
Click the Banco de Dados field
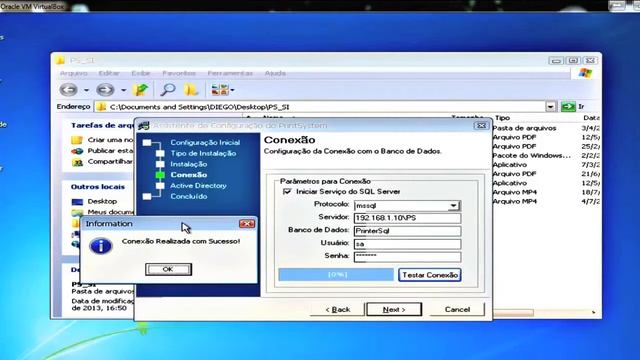[x=407, y=231]
